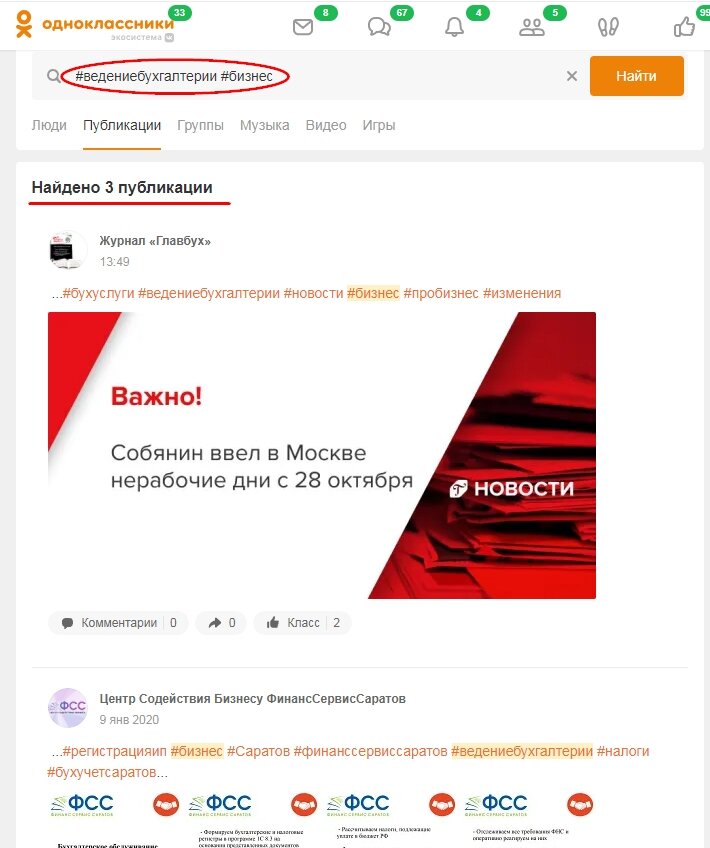The image size is (710, 848).
Task: Click Комментарии button under first post
Action: tap(118, 622)
